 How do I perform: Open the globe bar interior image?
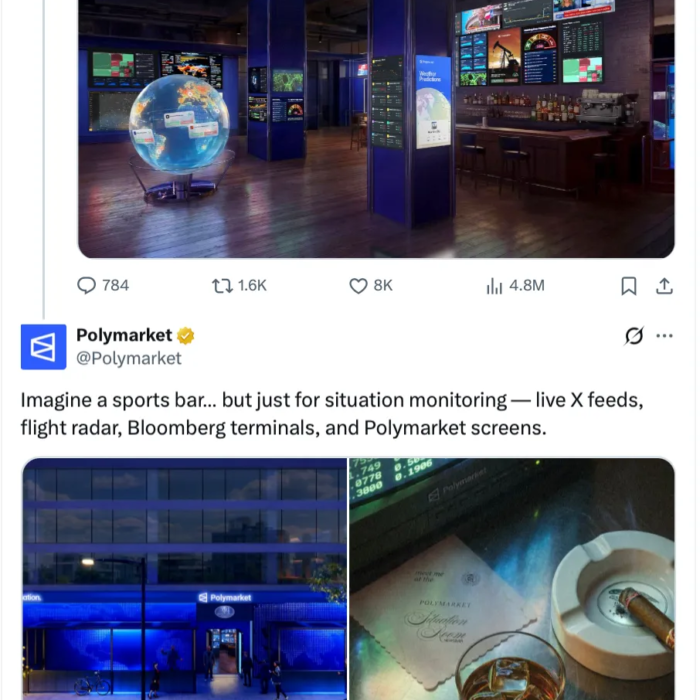[x=376, y=129]
